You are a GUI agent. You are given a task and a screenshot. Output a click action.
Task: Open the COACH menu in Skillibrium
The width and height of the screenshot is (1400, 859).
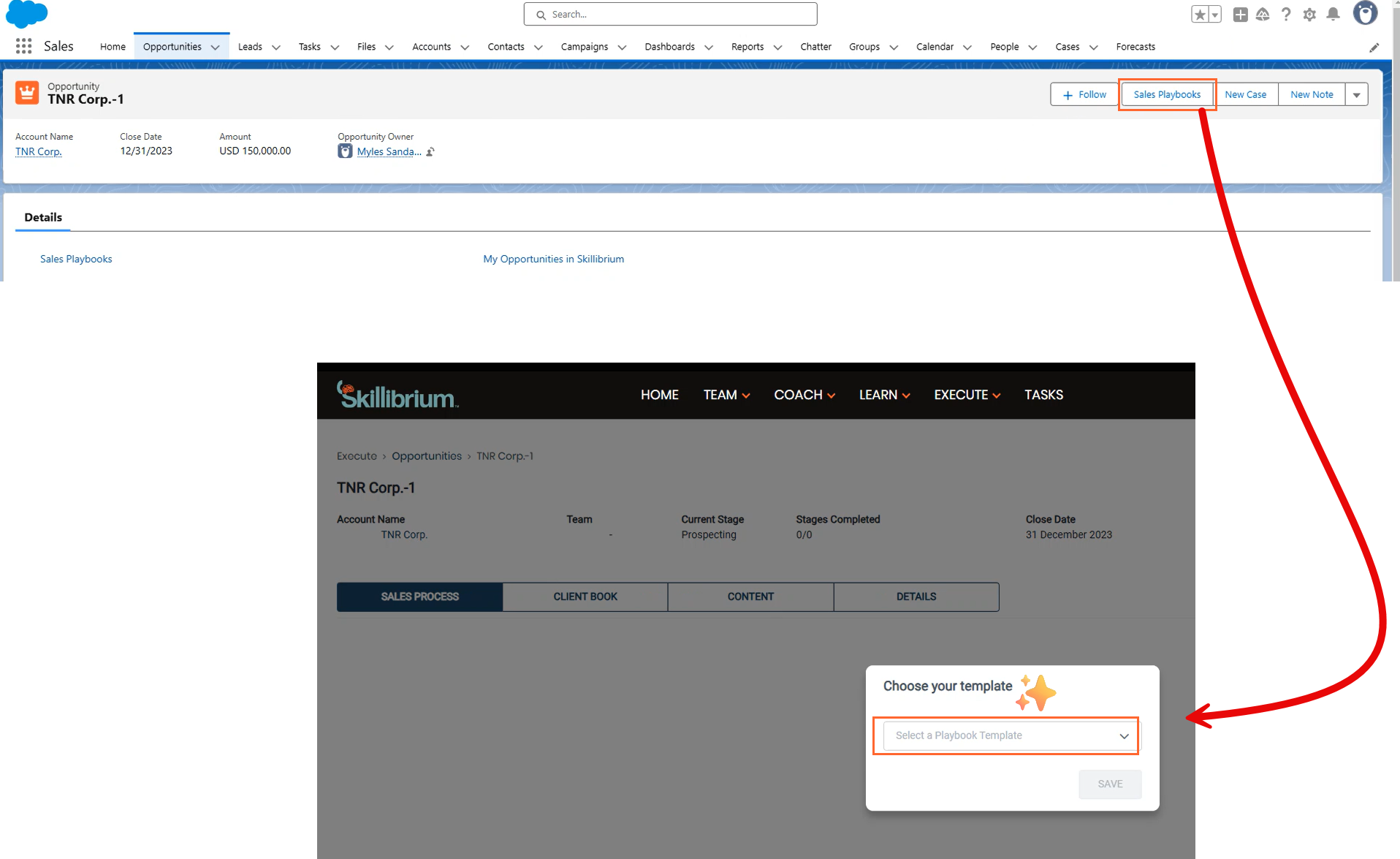click(804, 395)
